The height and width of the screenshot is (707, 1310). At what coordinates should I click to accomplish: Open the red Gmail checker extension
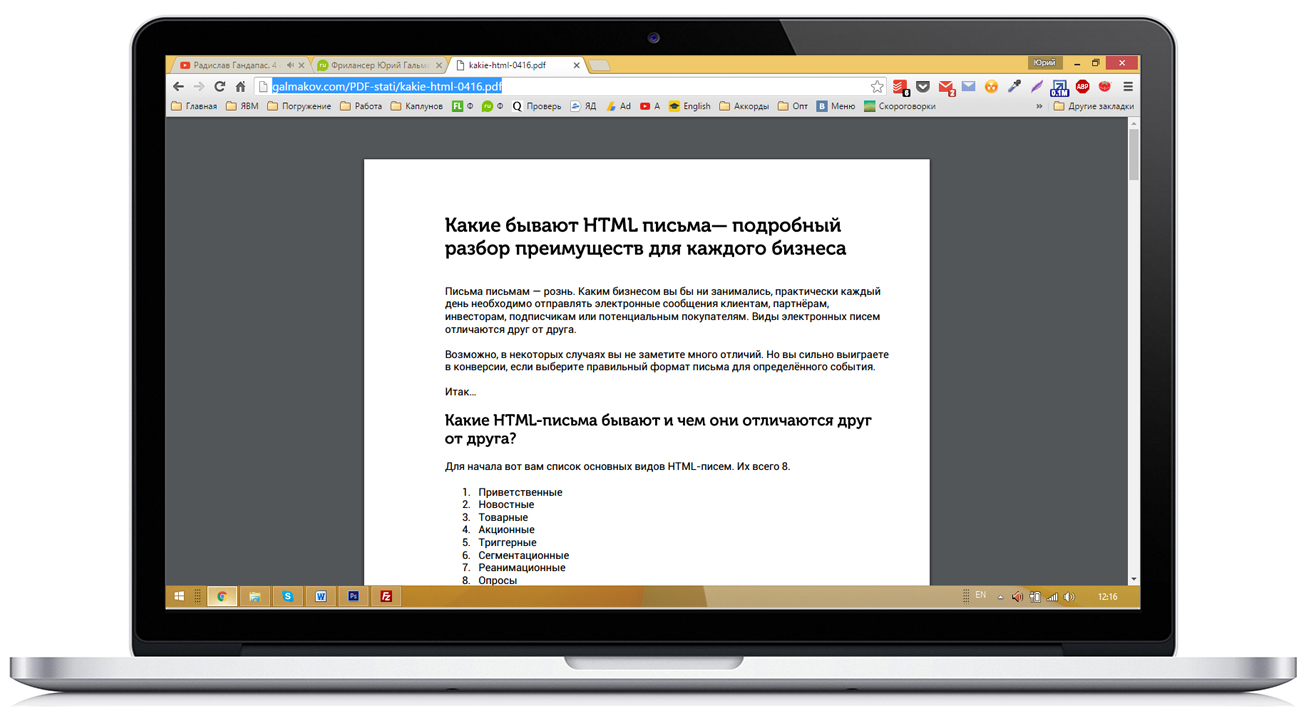click(x=946, y=87)
